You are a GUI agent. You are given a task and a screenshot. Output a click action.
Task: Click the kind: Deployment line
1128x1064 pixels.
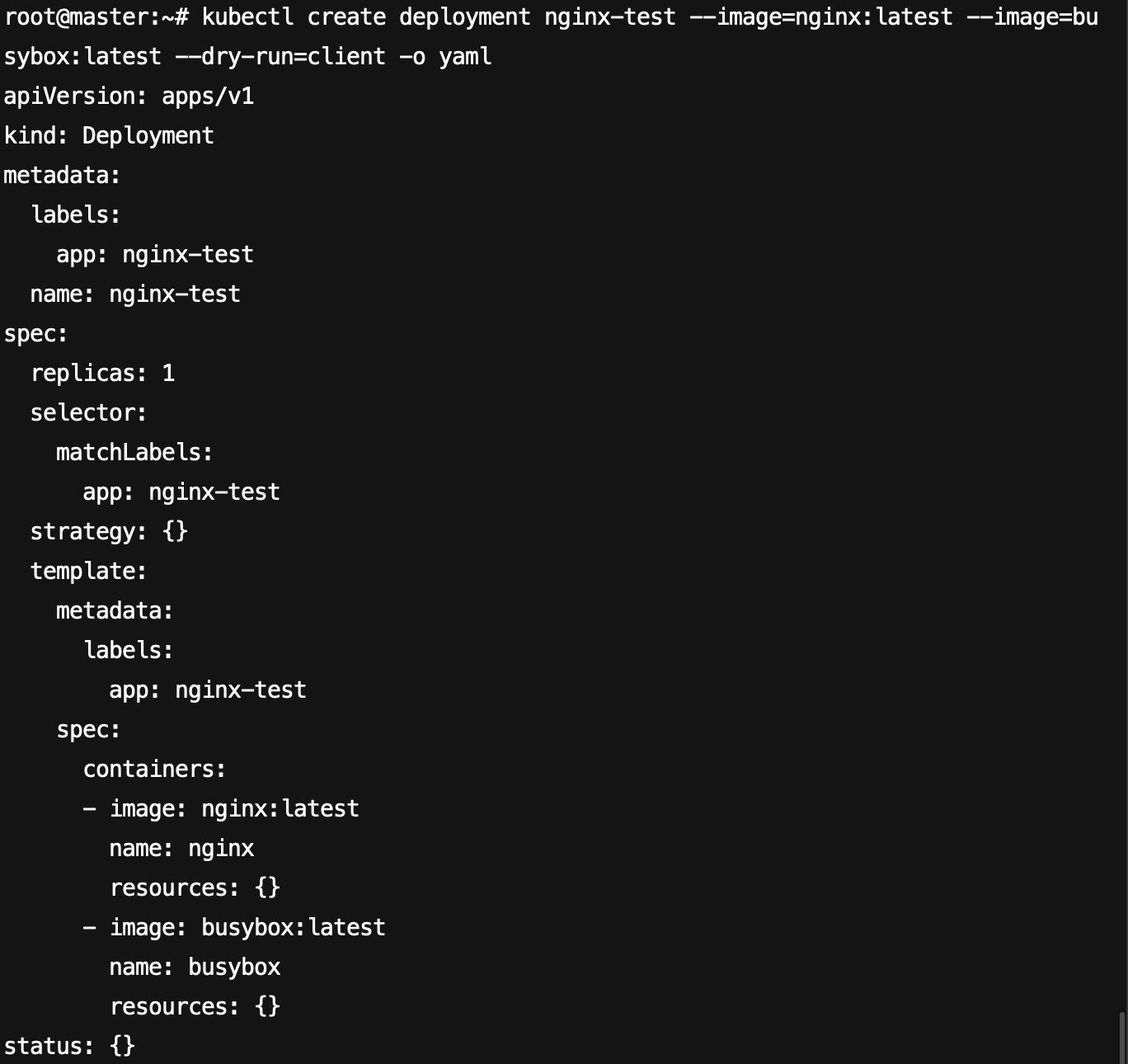[109, 135]
